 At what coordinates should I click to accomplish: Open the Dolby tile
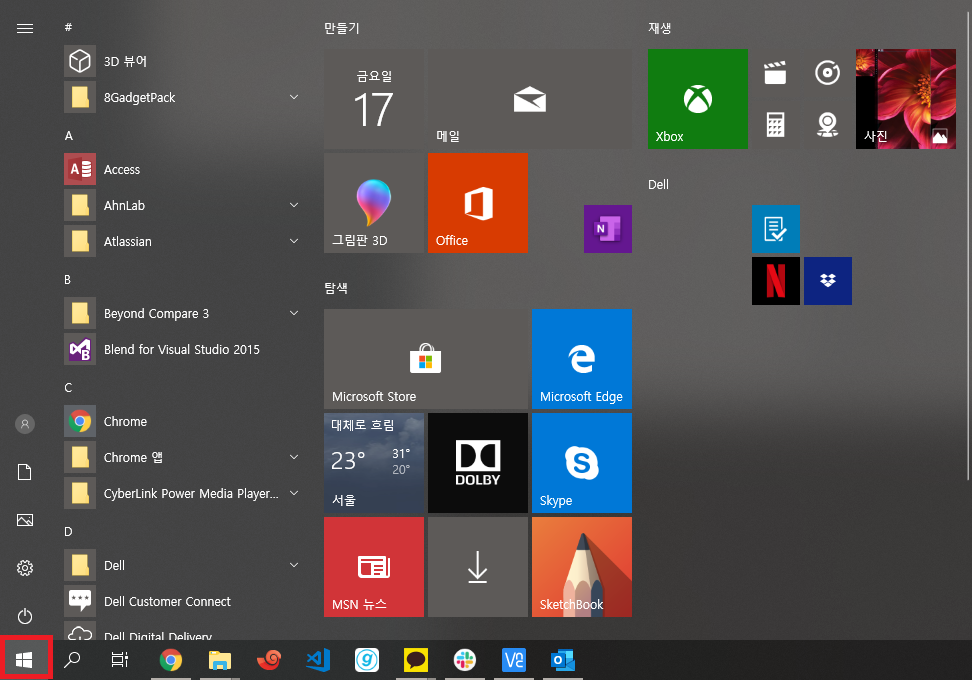478,463
